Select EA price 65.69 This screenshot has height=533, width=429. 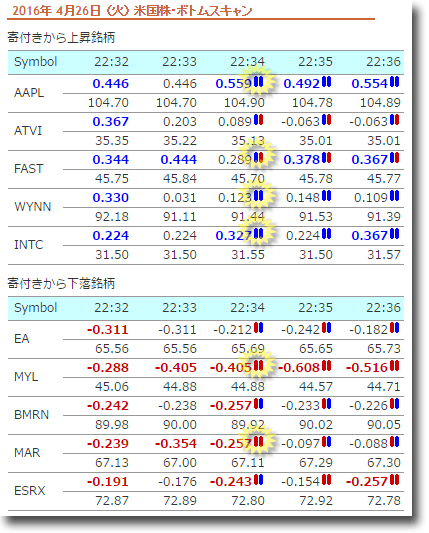pos(248,349)
